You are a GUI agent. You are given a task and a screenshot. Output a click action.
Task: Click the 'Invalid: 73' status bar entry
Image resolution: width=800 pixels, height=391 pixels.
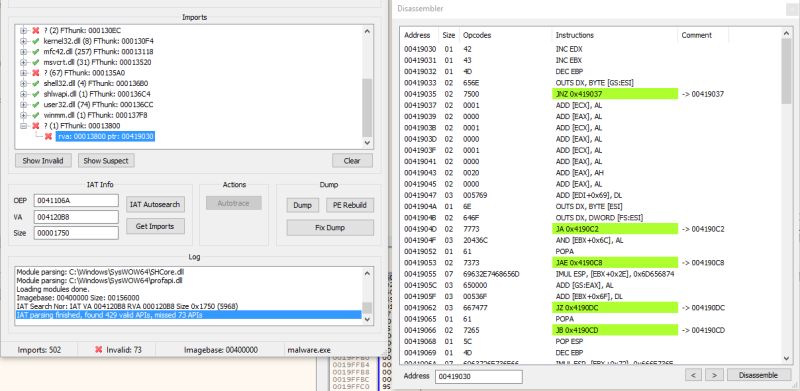pos(118,350)
